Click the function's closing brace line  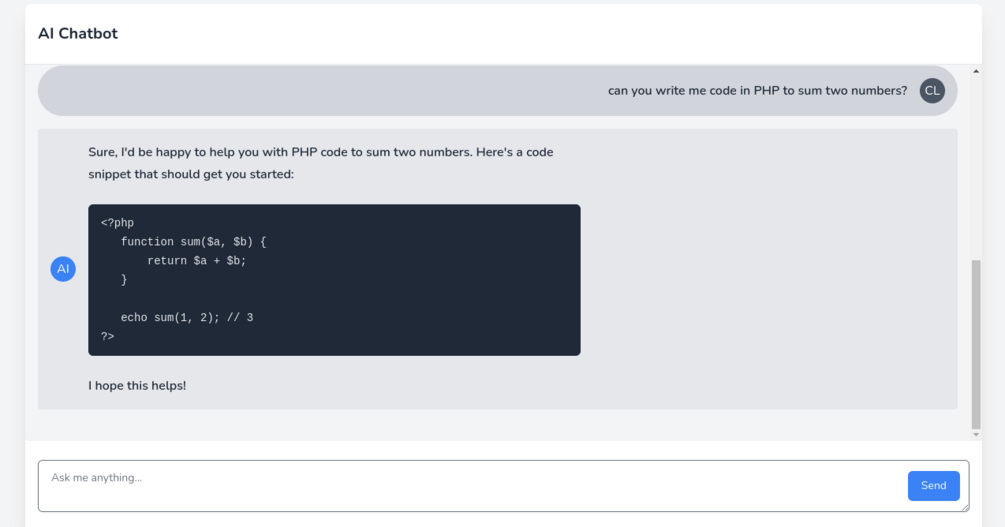click(124, 280)
